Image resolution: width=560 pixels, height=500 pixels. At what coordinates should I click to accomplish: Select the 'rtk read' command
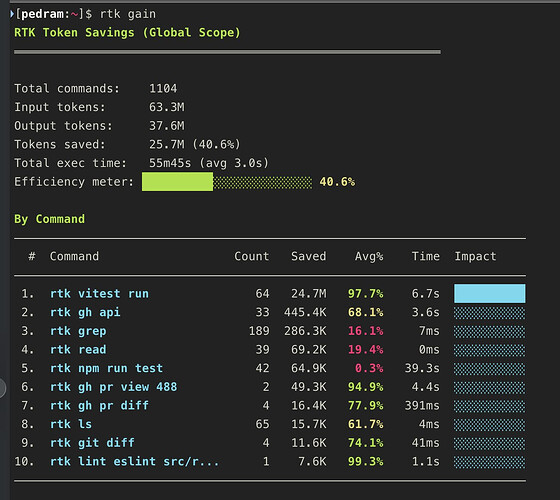coord(78,349)
